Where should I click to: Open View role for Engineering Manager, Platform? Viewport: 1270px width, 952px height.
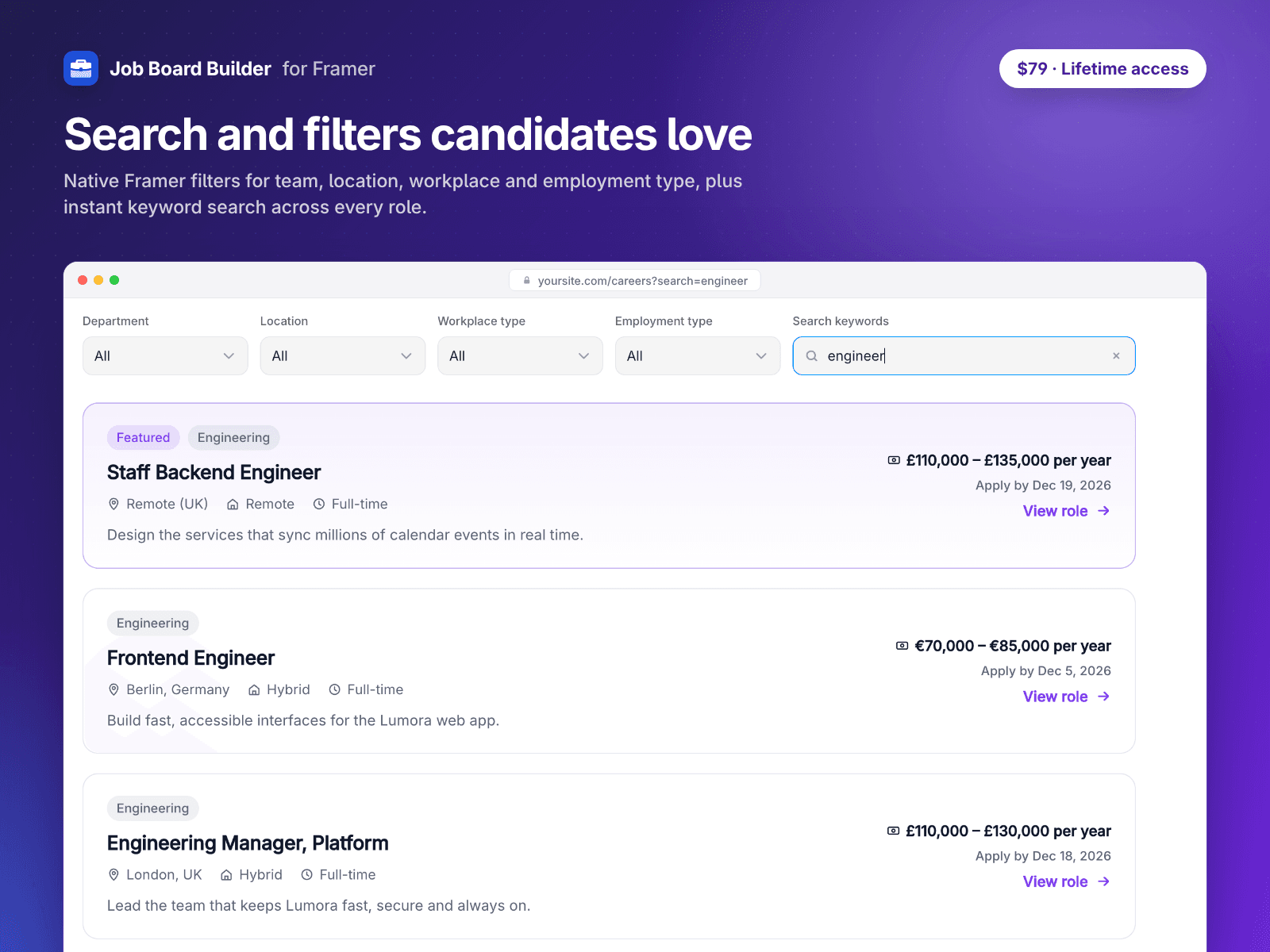[x=1067, y=881]
